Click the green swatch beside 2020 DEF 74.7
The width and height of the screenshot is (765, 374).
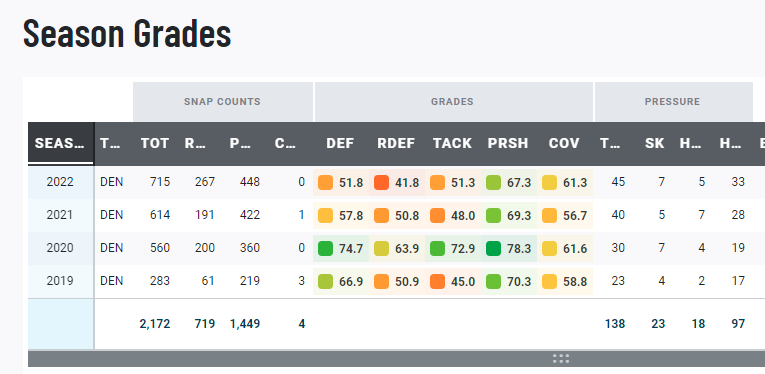[x=325, y=249]
